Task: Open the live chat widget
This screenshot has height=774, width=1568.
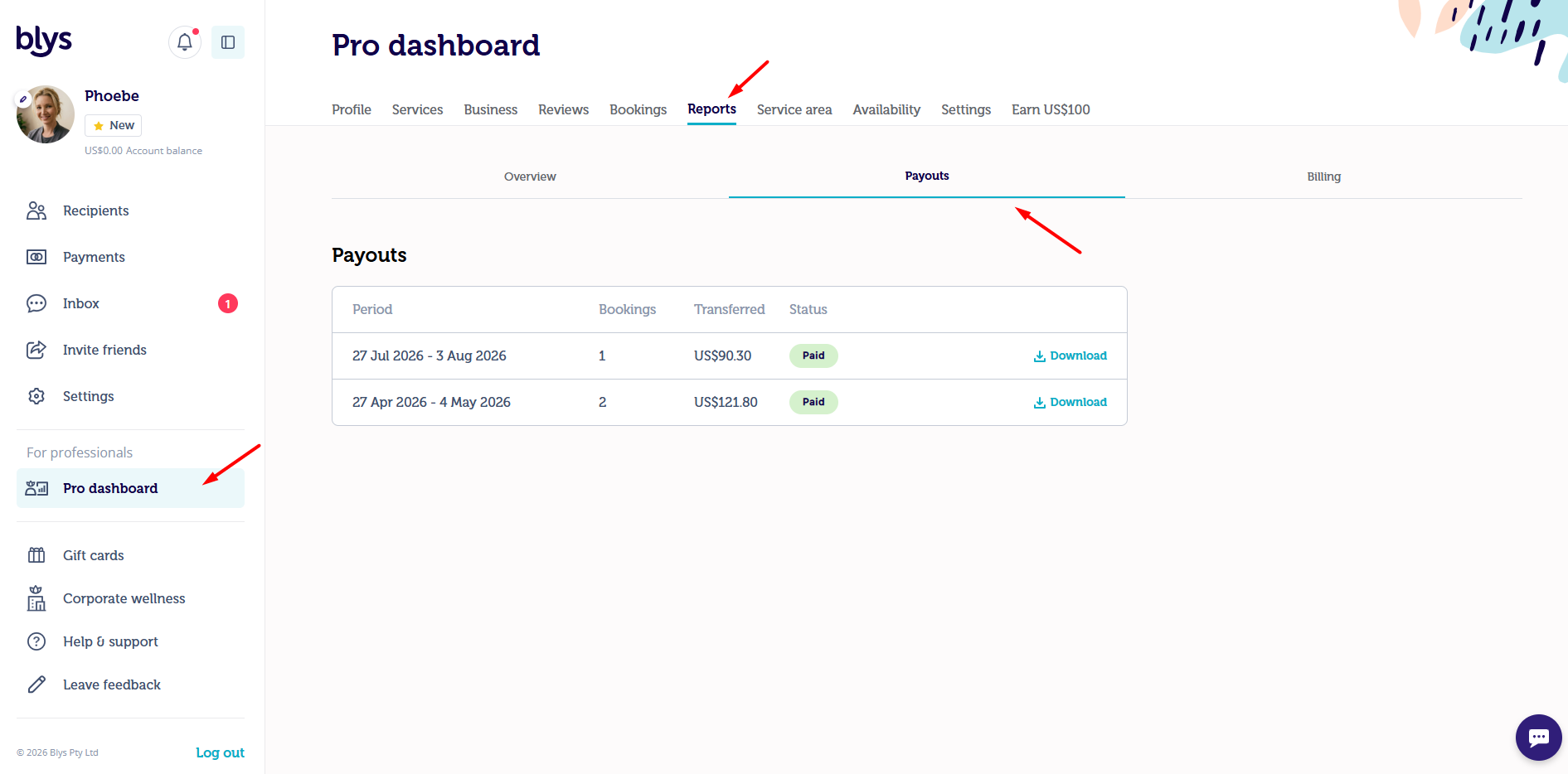Action: click(x=1539, y=738)
